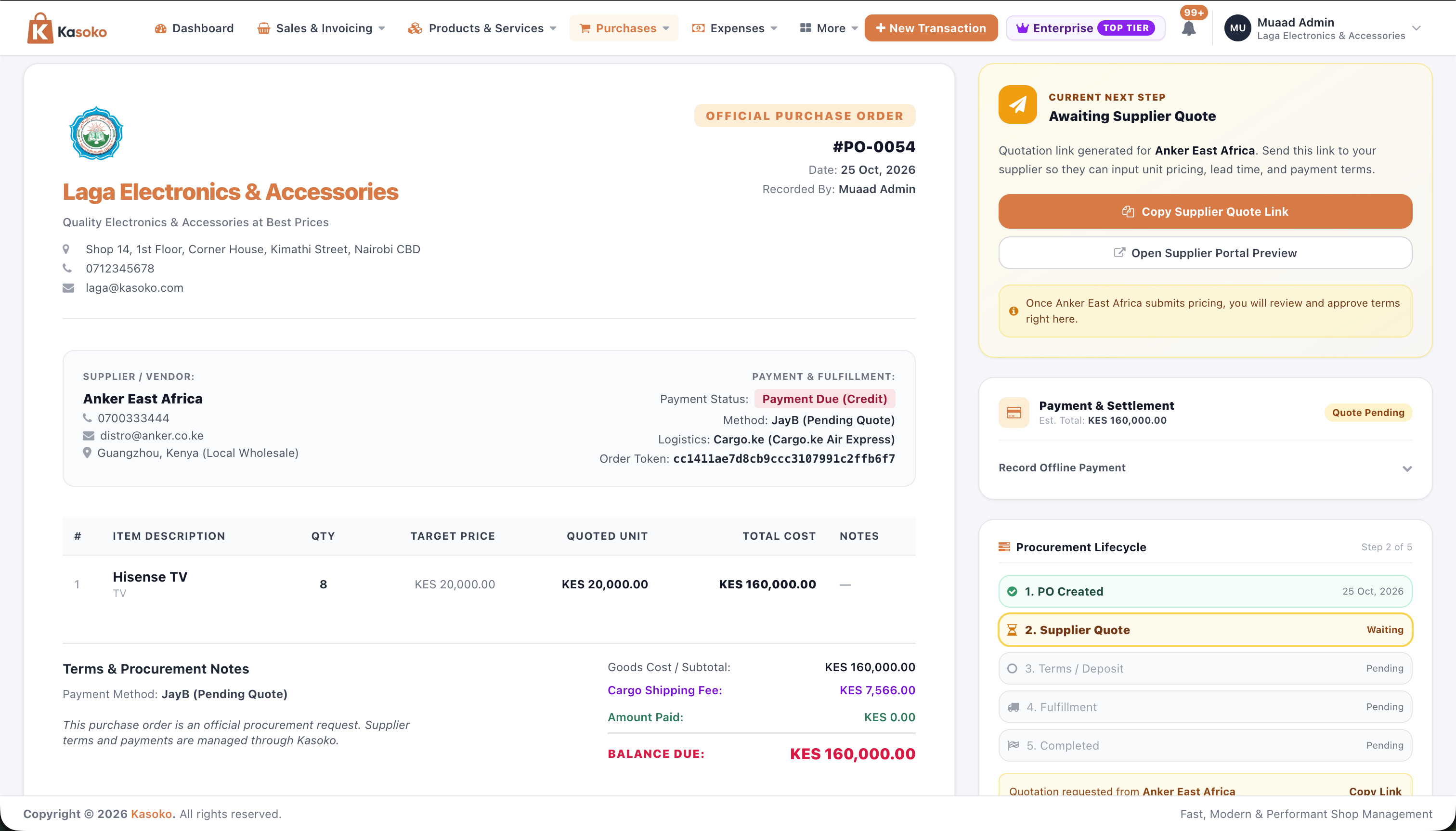Open the Expenses dropdown menu

pyautogui.click(x=735, y=28)
